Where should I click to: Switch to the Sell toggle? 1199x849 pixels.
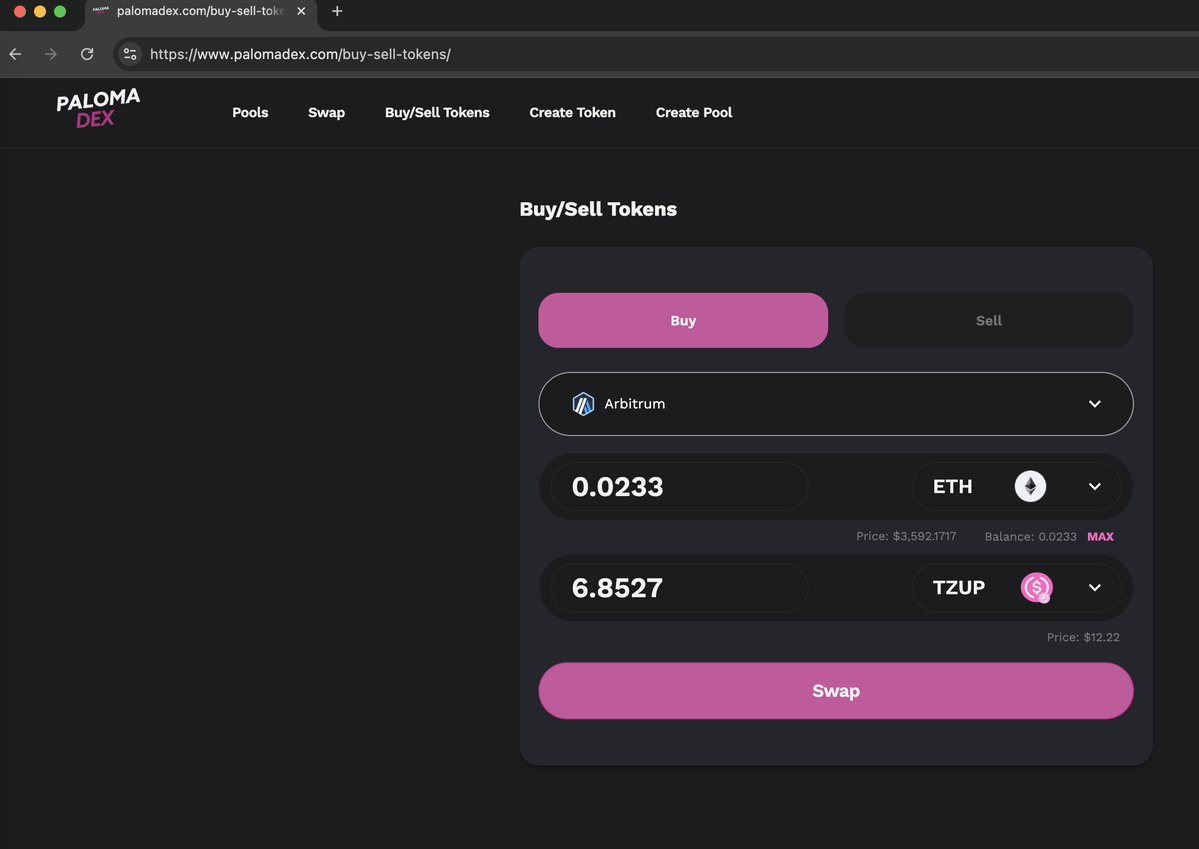coord(988,320)
